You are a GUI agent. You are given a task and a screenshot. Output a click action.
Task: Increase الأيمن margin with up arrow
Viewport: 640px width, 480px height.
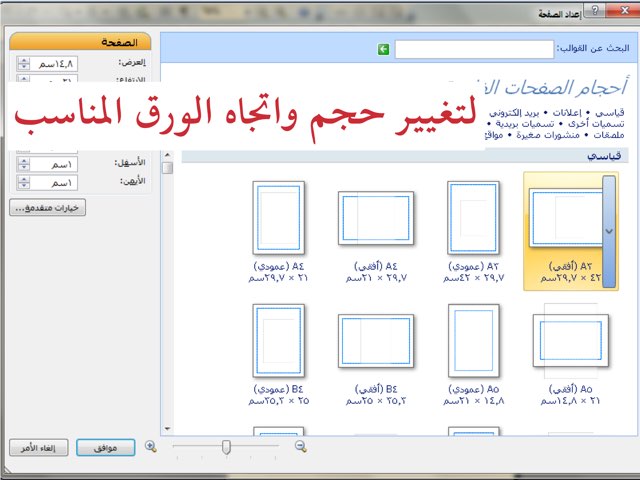[24, 179]
